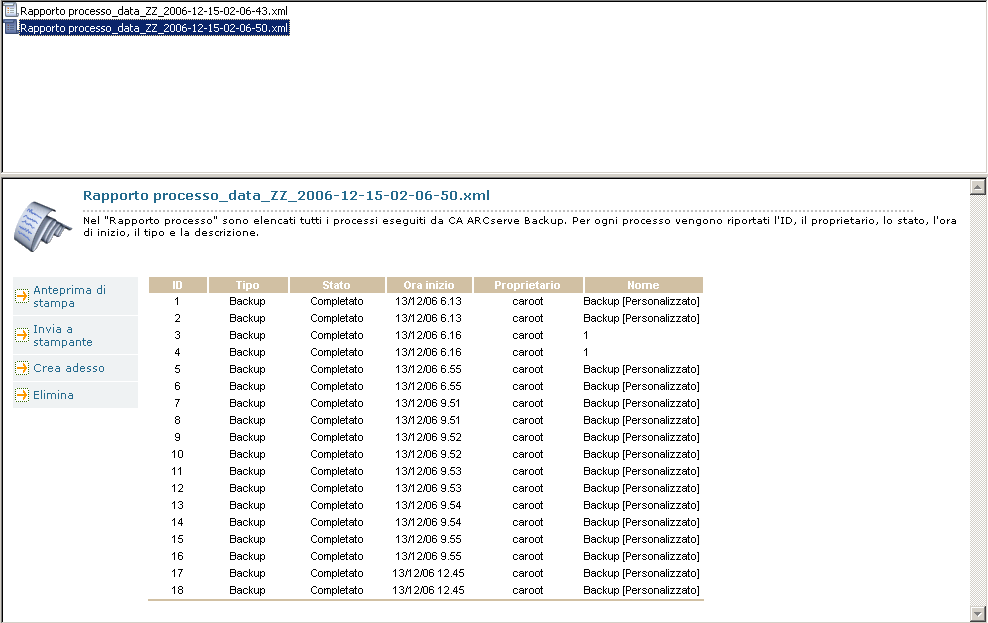The height and width of the screenshot is (623, 988).
Task: Click the scroll up arrow in the report pane
Action: click(x=977, y=186)
